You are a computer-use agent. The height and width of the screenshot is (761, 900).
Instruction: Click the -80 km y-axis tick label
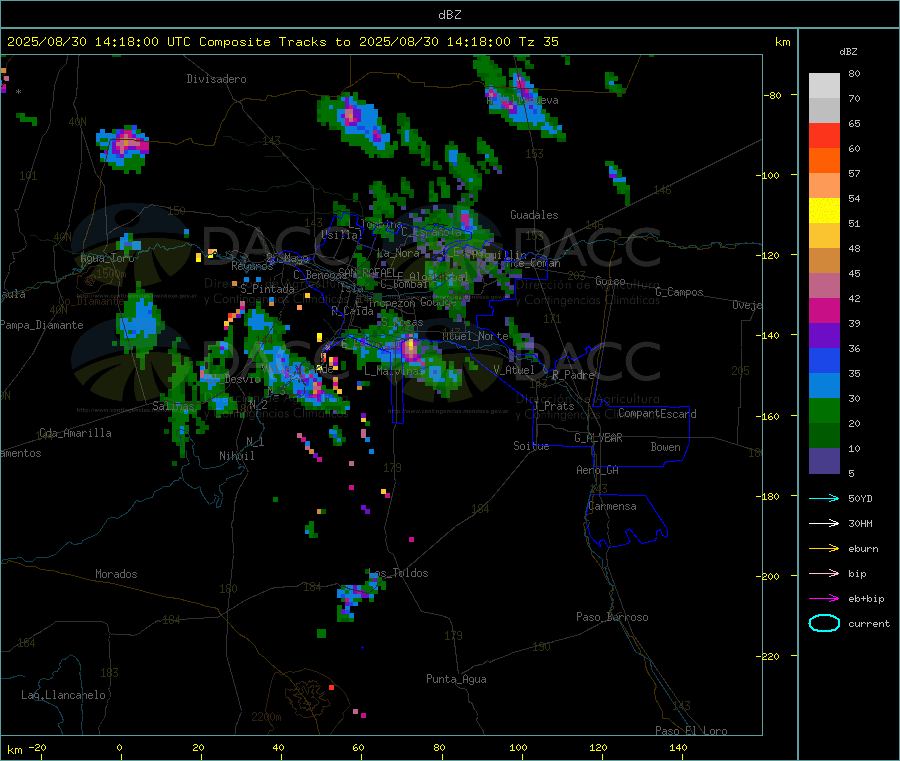(773, 95)
